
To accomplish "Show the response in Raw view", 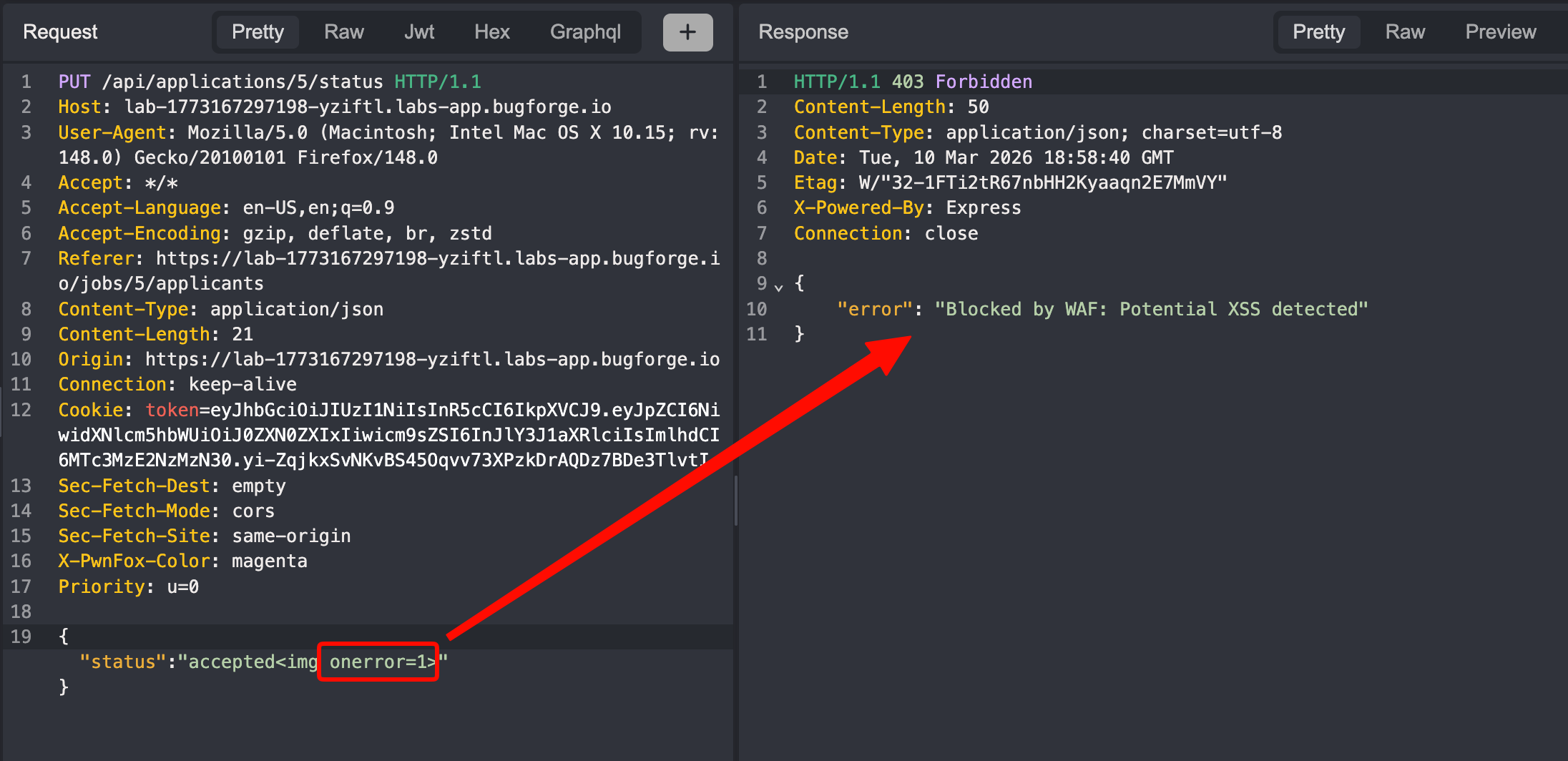I will (1404, 32).
